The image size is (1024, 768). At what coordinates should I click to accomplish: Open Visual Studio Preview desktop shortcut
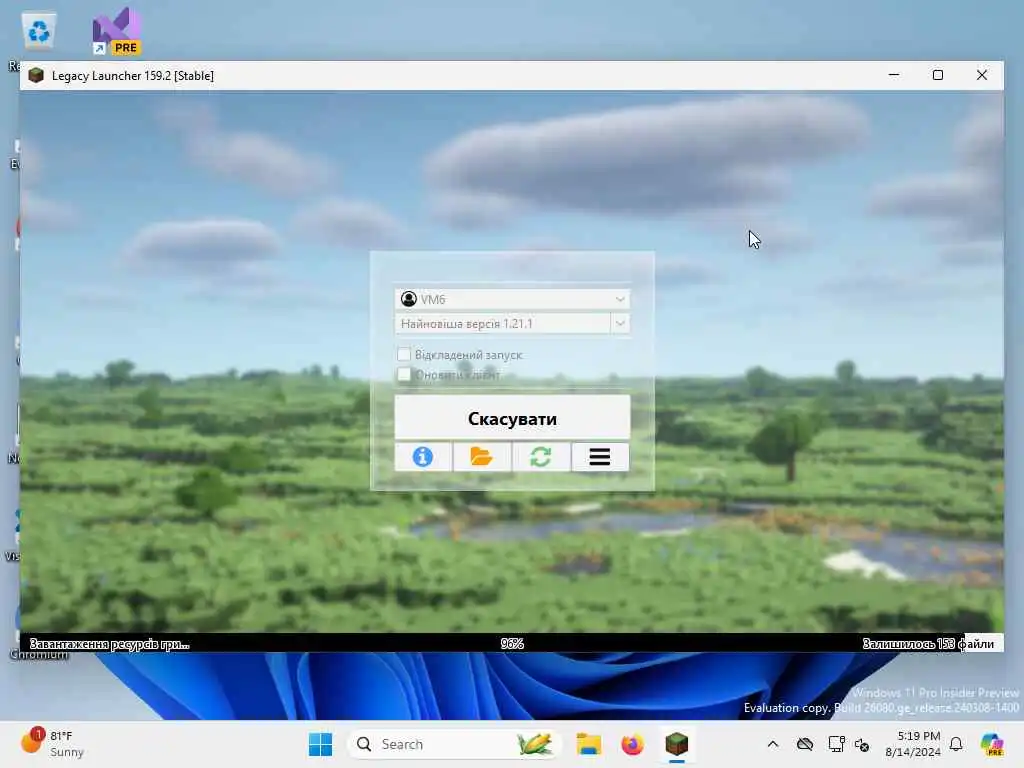coord(117,31)
